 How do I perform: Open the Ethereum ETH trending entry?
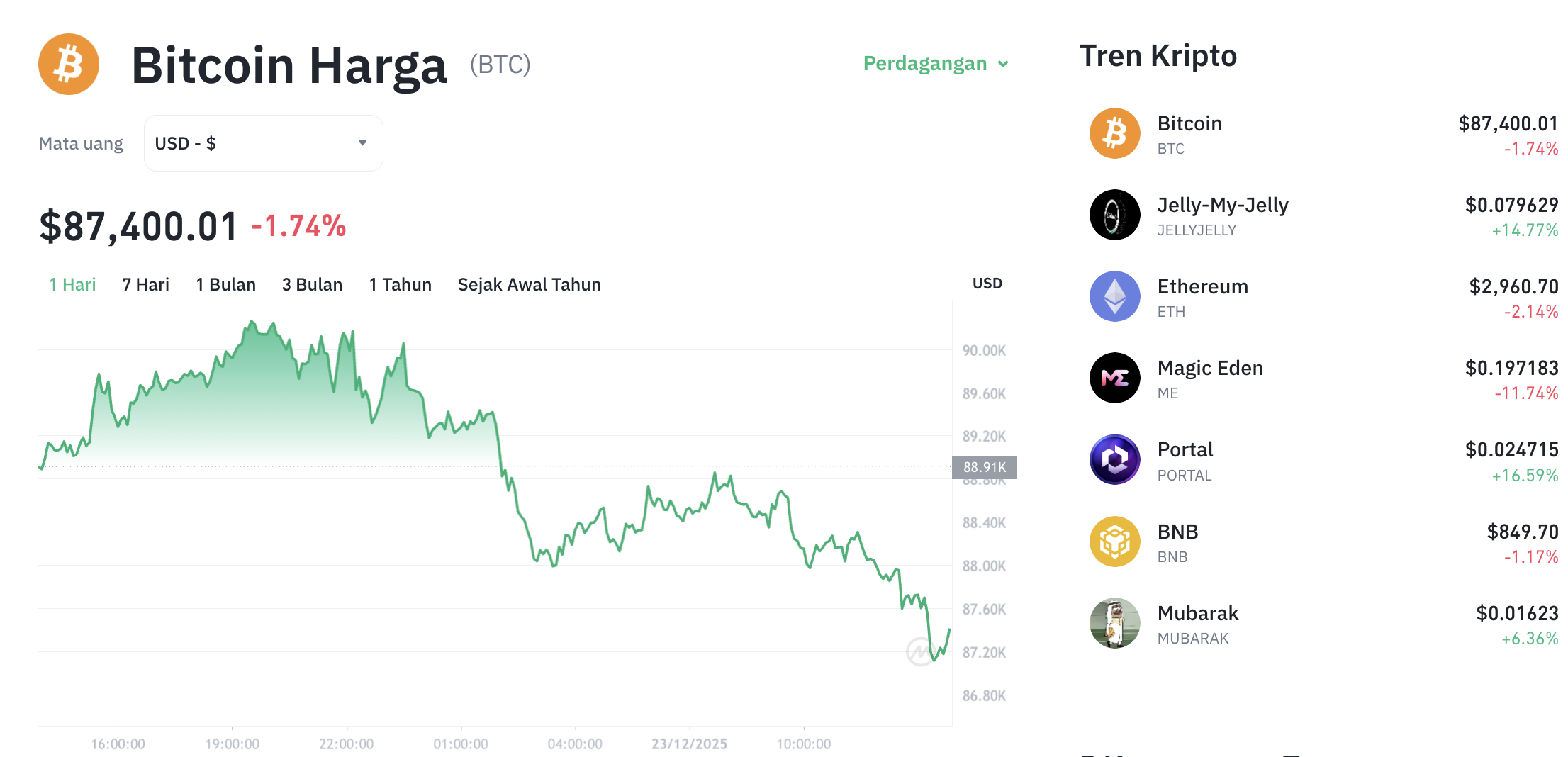(1203, 296)
